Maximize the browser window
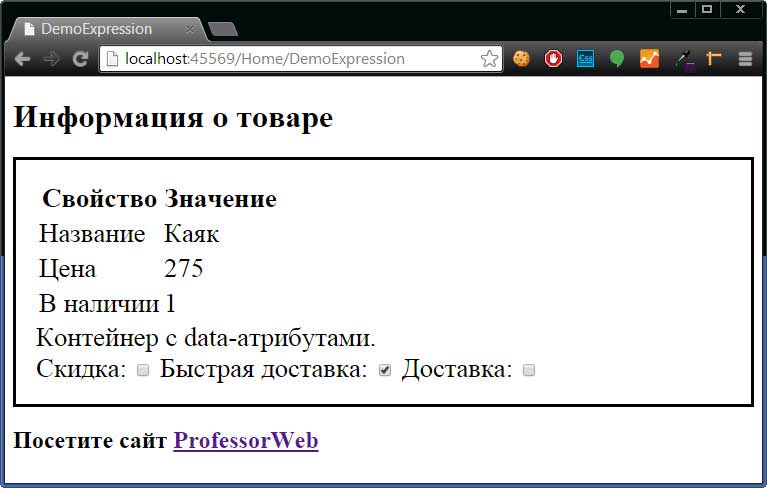The width and height of the screenshot is (767, 488). [x=707, y=9]
